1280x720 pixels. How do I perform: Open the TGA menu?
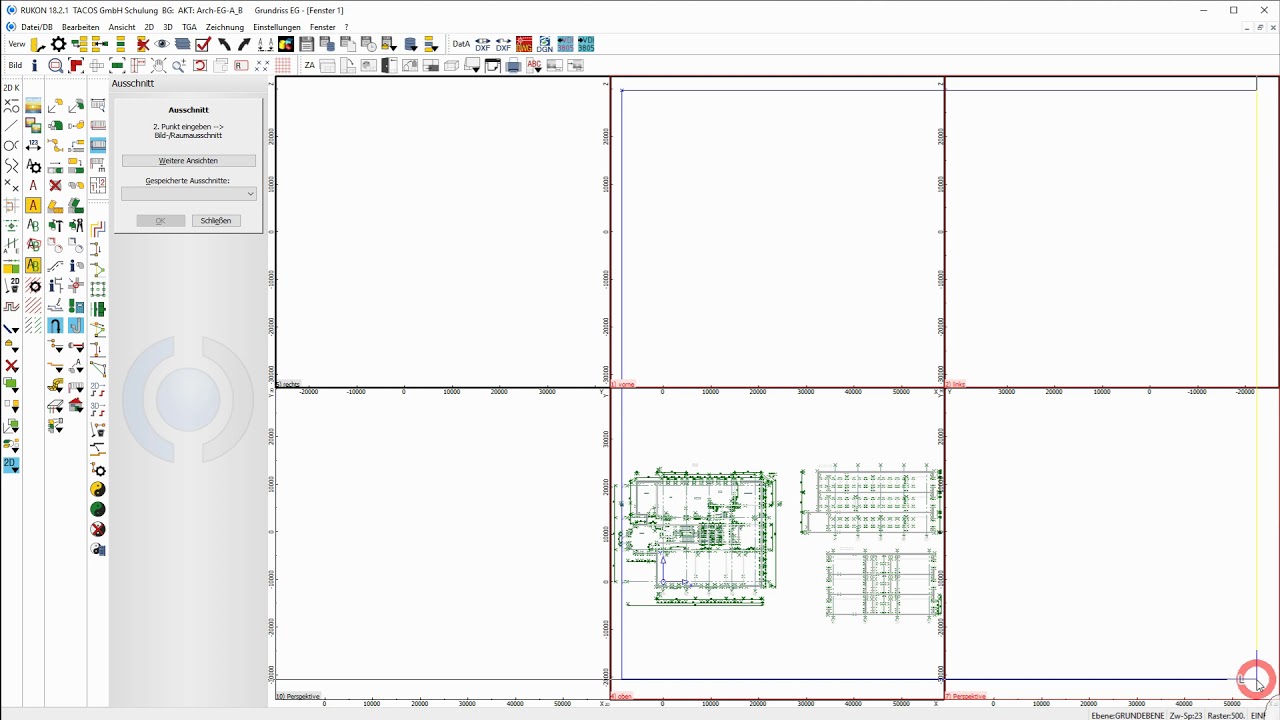(x=189, y=27)
